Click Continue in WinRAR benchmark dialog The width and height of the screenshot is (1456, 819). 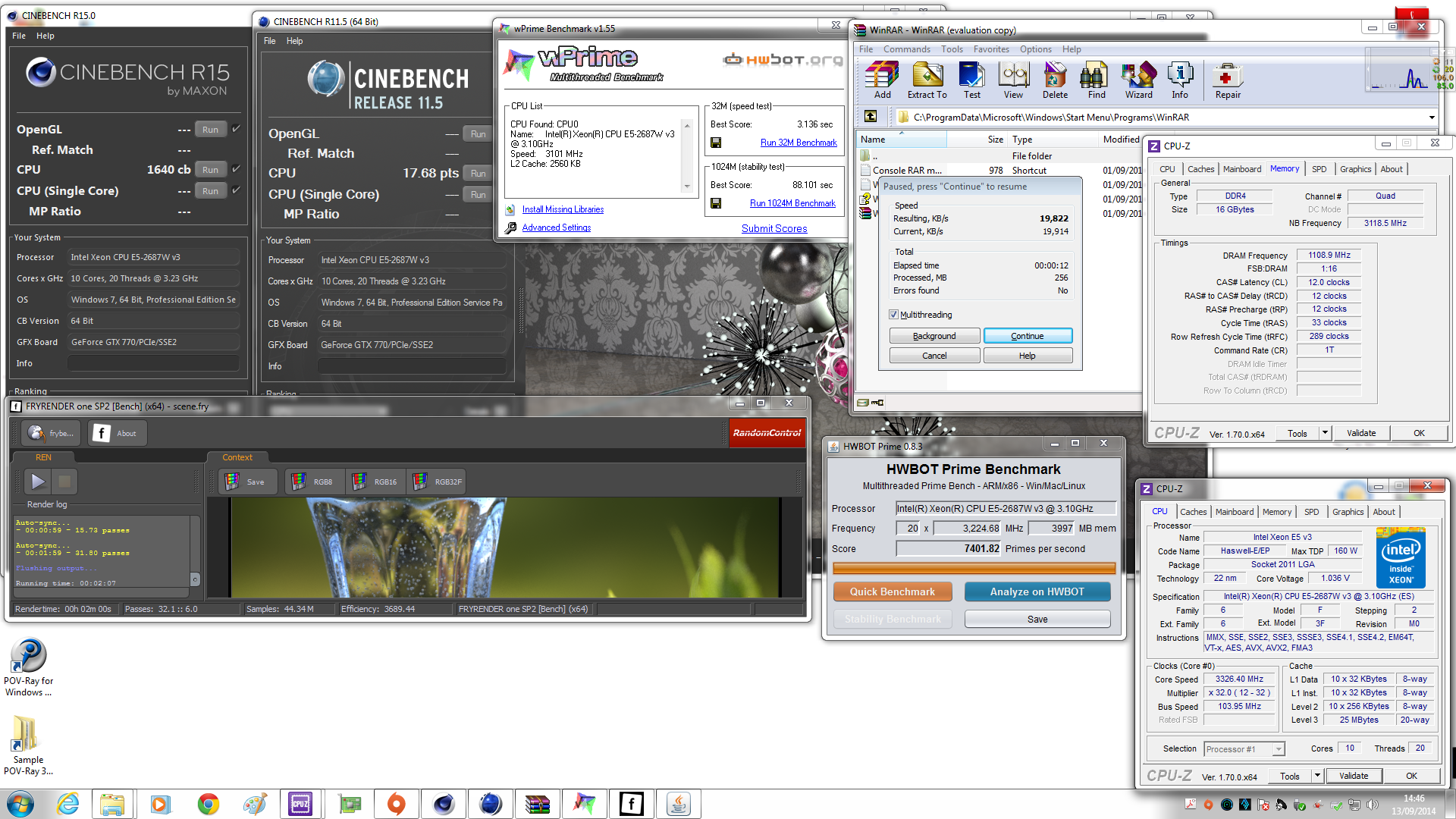point(1028,336)
